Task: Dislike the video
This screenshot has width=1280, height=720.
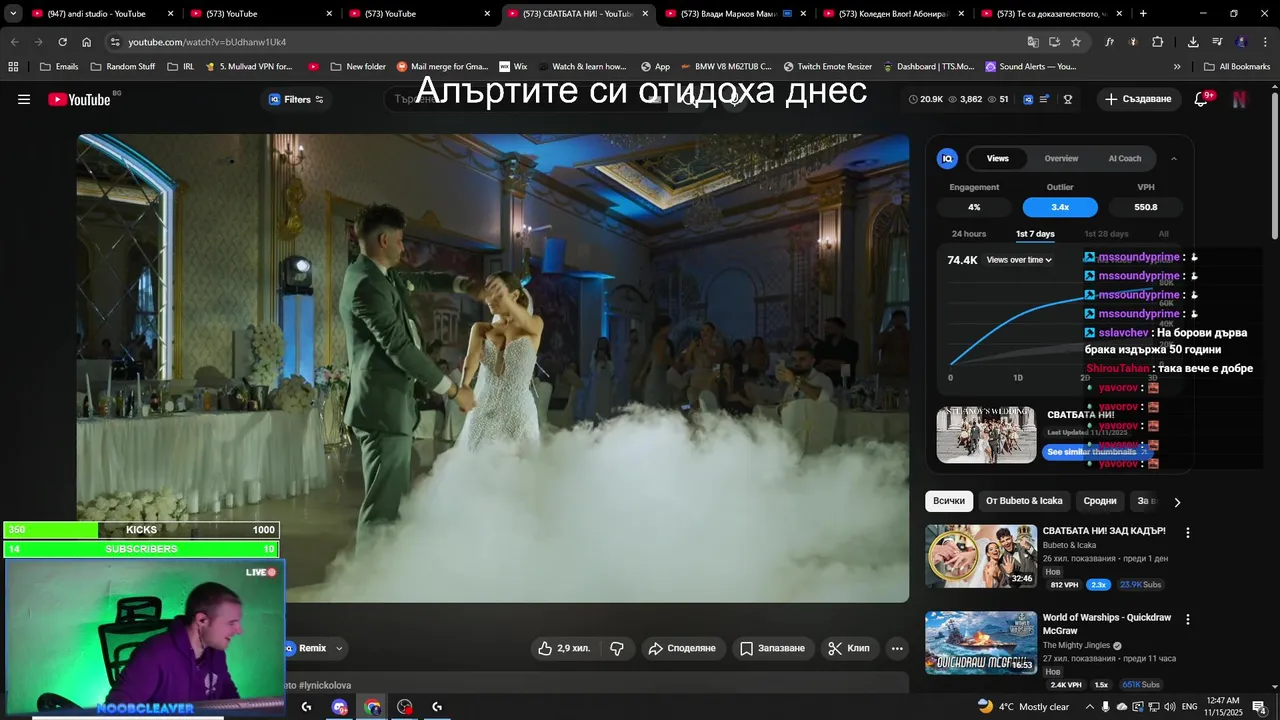Action: 617,648
